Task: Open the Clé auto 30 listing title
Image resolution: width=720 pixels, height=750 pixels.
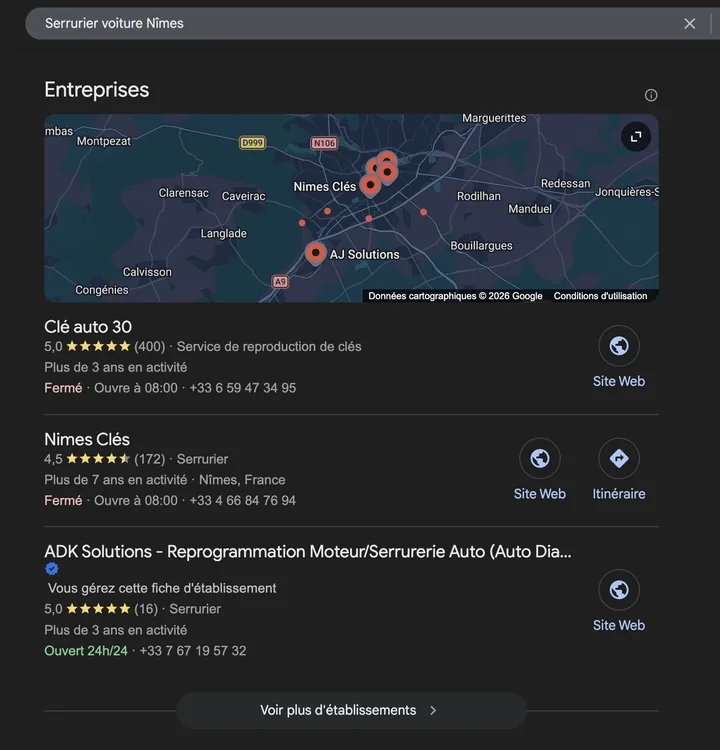Action: pos(88,327)
